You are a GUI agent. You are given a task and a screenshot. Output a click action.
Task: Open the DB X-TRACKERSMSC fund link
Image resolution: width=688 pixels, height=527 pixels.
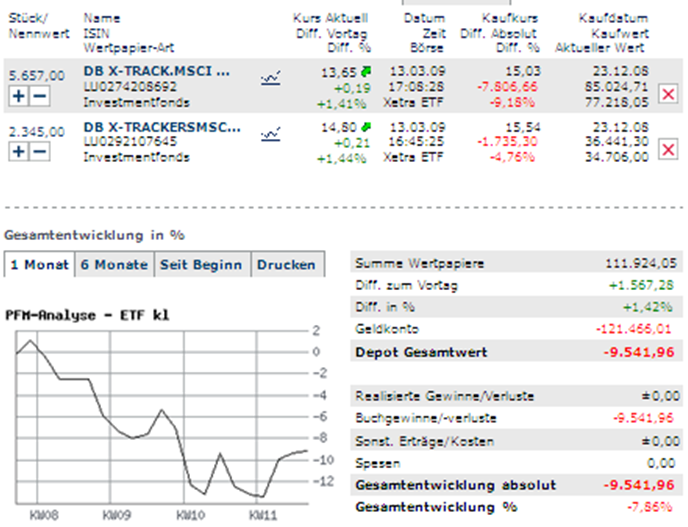(x=162, y=128)
